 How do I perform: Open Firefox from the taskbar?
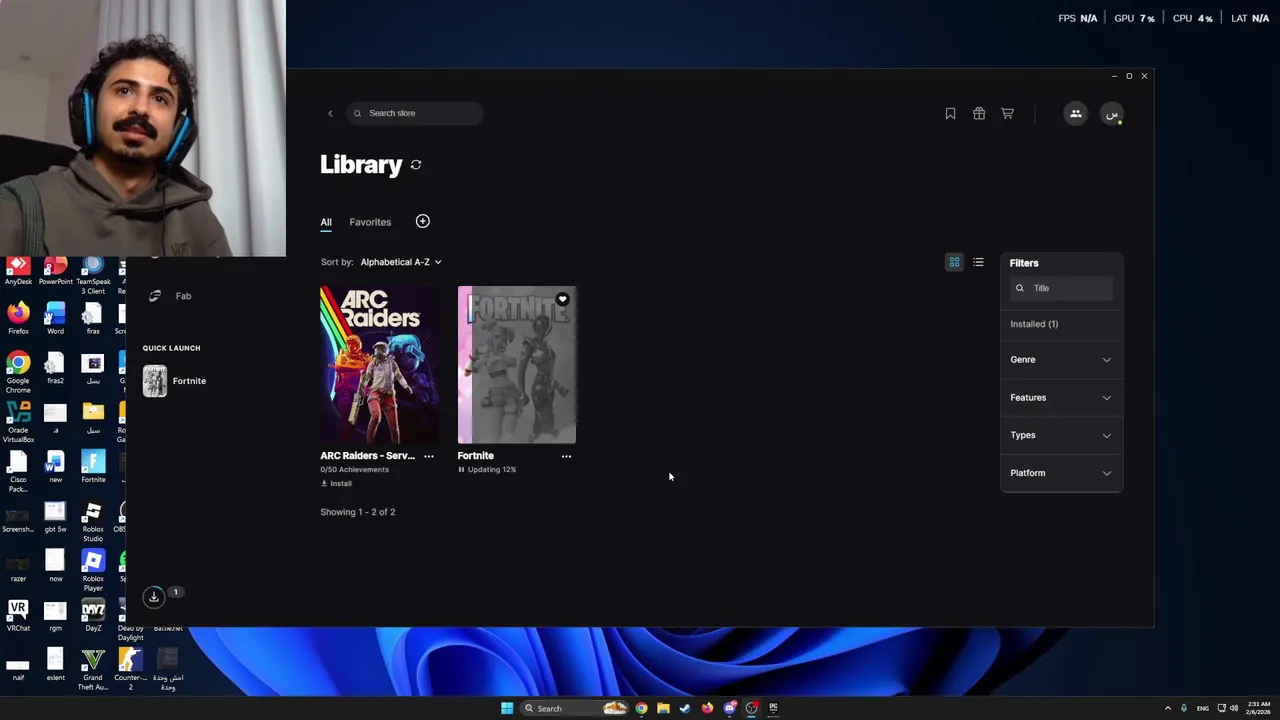tap(707, 708)
